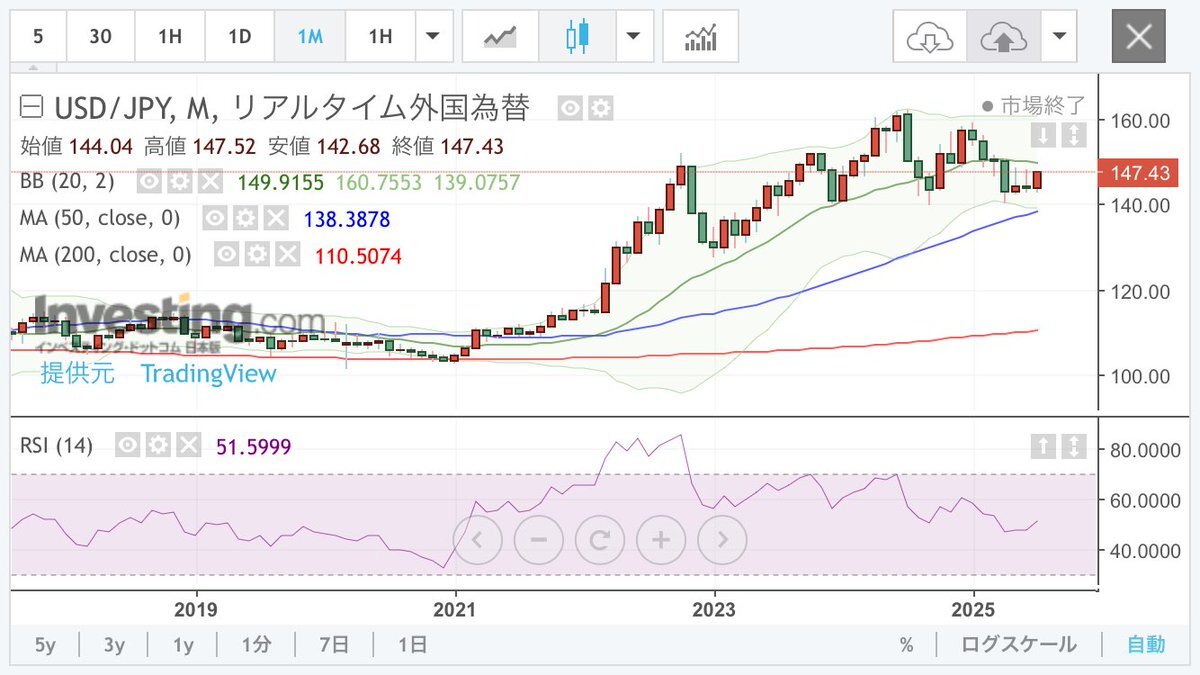Select the candlestick chart style icon
1200x675 pixels.
click(x=577, y=37)
